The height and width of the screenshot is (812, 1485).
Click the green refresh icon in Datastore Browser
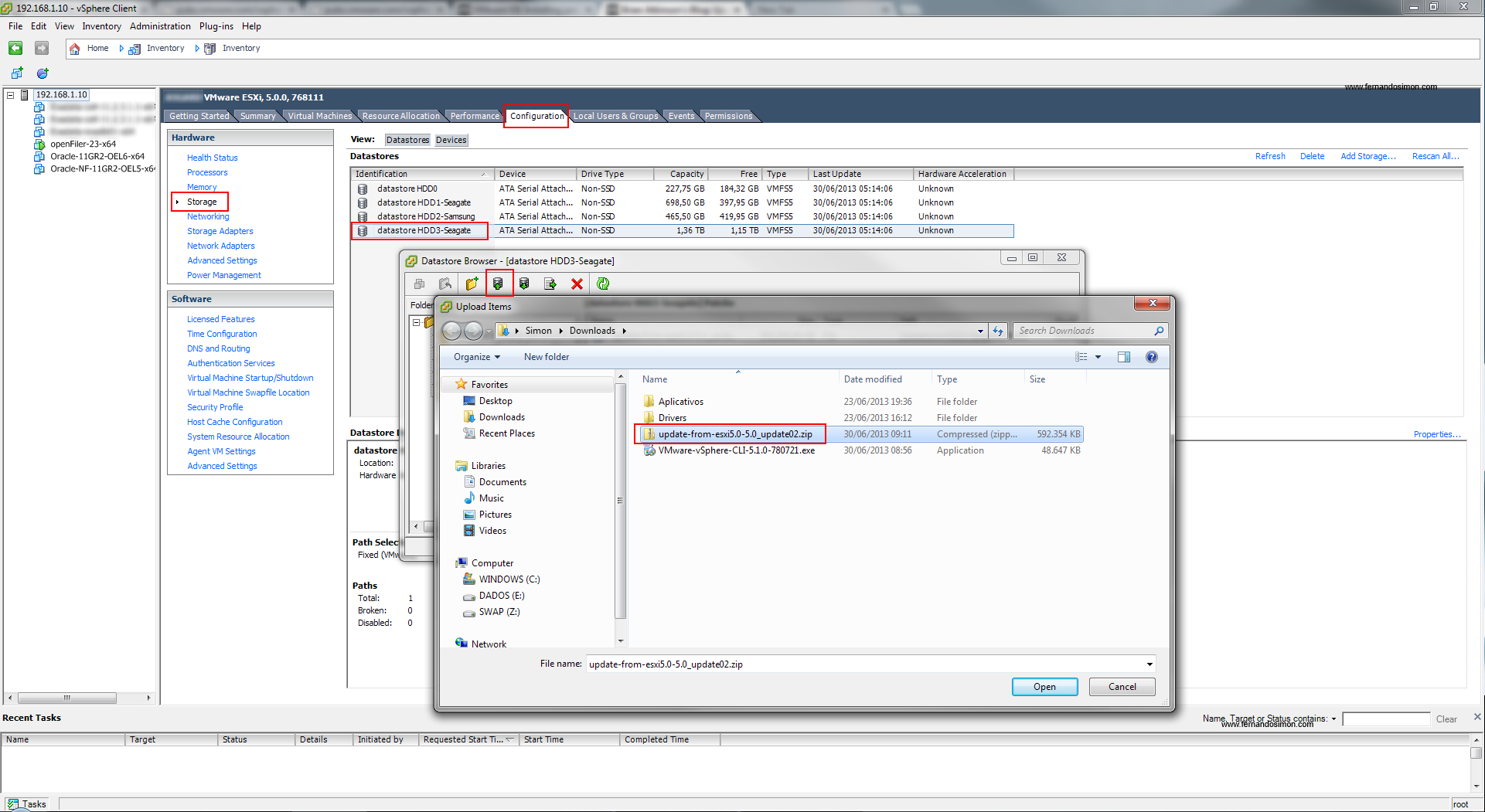tap(603, 284)
